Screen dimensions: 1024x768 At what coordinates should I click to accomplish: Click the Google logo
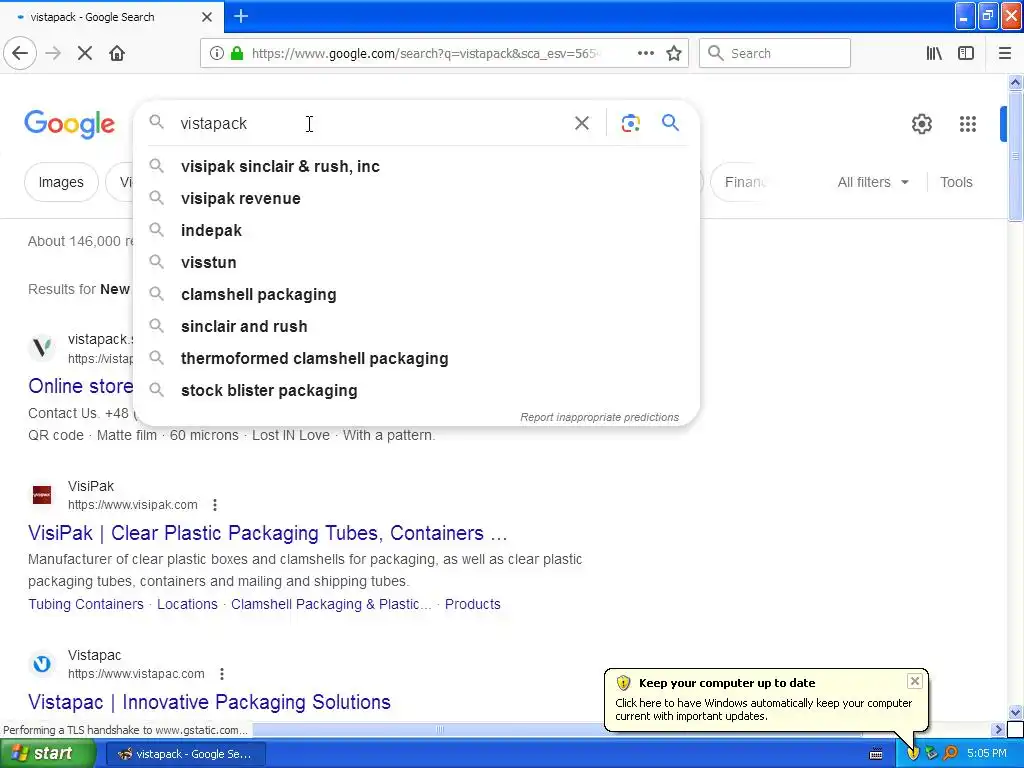click(69, 124)
